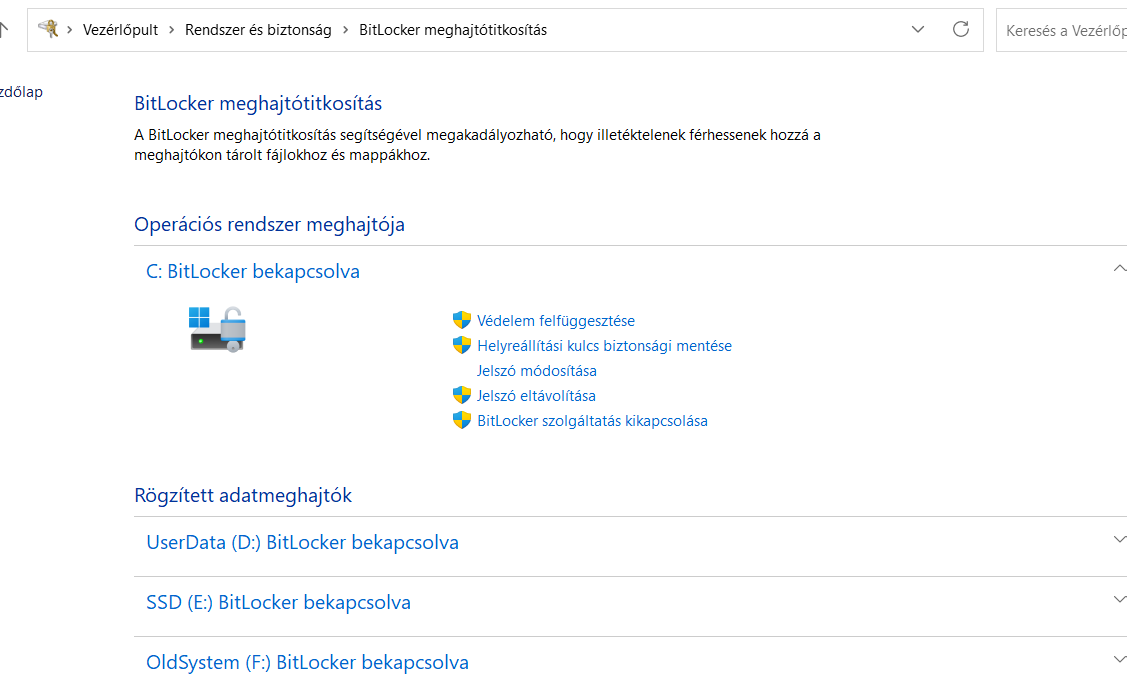Click the C: drive lock icon
1127x687 pixels.
[x=218, y=329]
